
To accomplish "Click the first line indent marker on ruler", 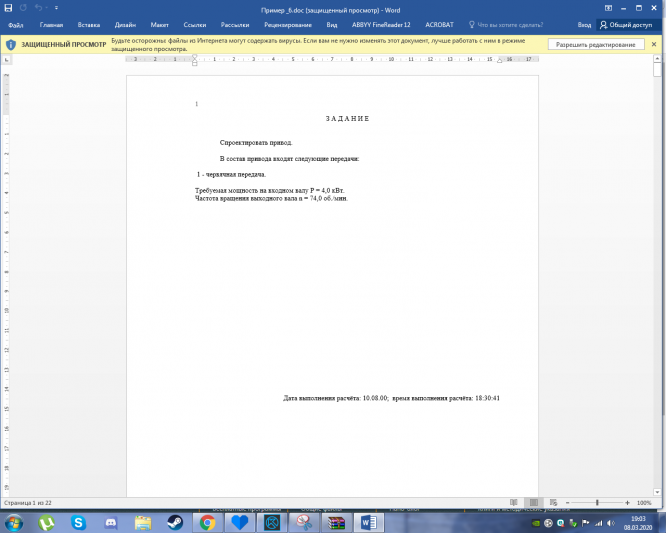I will pos(195,57).
